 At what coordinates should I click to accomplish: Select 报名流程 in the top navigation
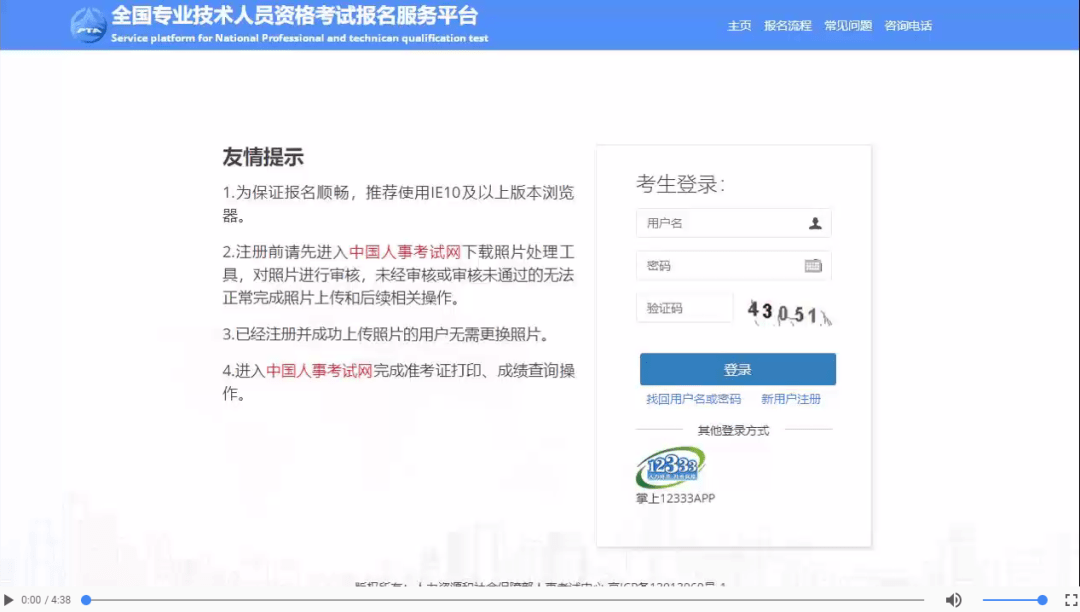[787, 25]
